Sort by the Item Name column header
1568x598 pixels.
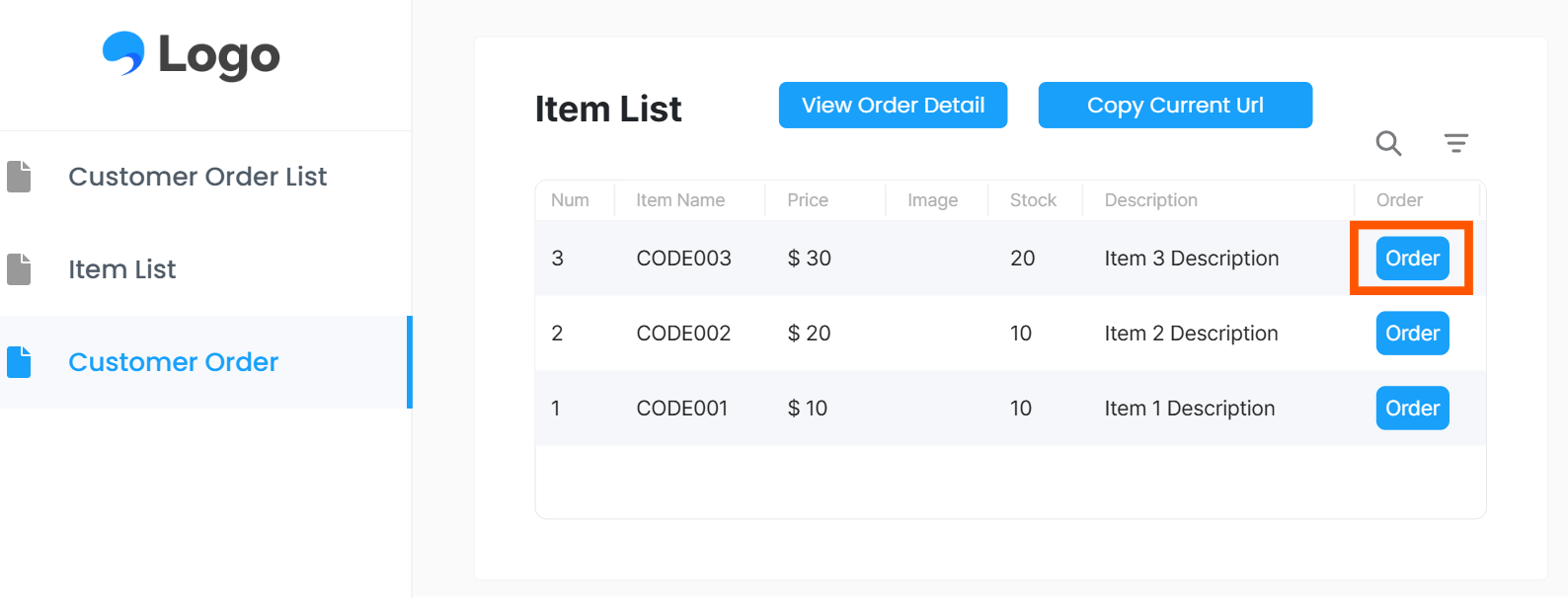(680, 200)
